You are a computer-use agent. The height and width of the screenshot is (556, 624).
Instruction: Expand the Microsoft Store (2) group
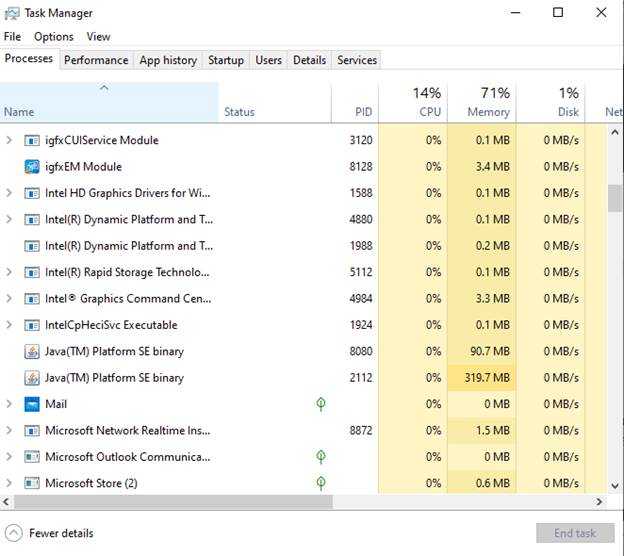click(9, 483)
